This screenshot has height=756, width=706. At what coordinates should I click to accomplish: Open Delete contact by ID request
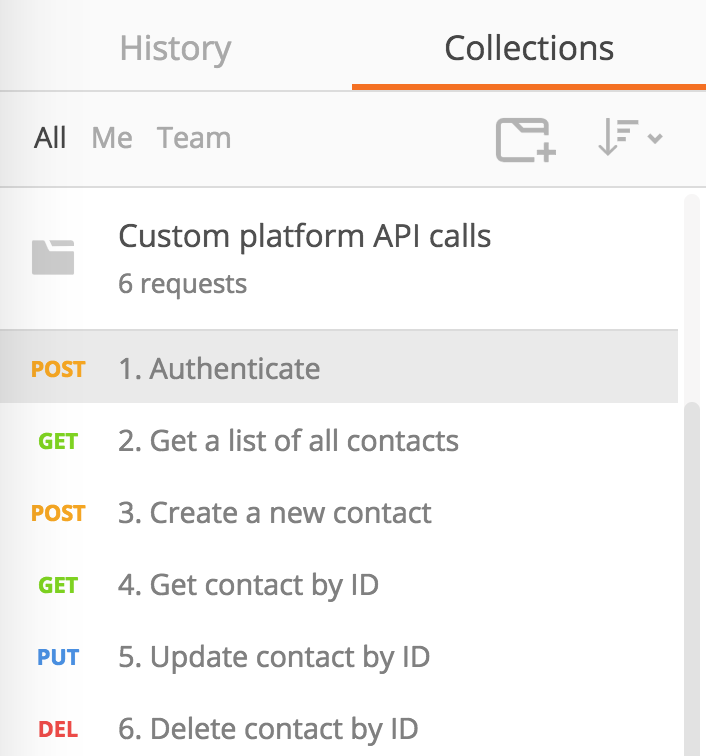pyautogui.click(x=268, y=729)
